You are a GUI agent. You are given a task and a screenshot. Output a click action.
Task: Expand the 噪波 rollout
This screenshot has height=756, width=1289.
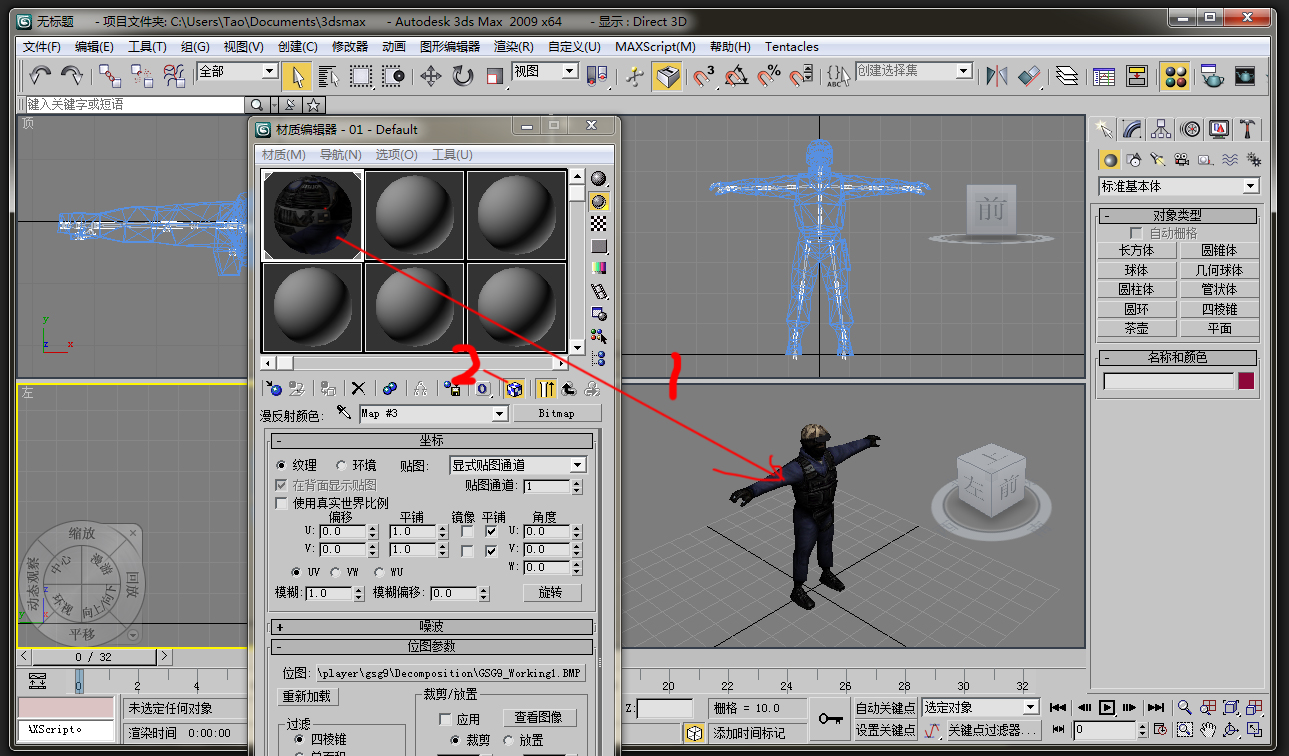[432, 627]
